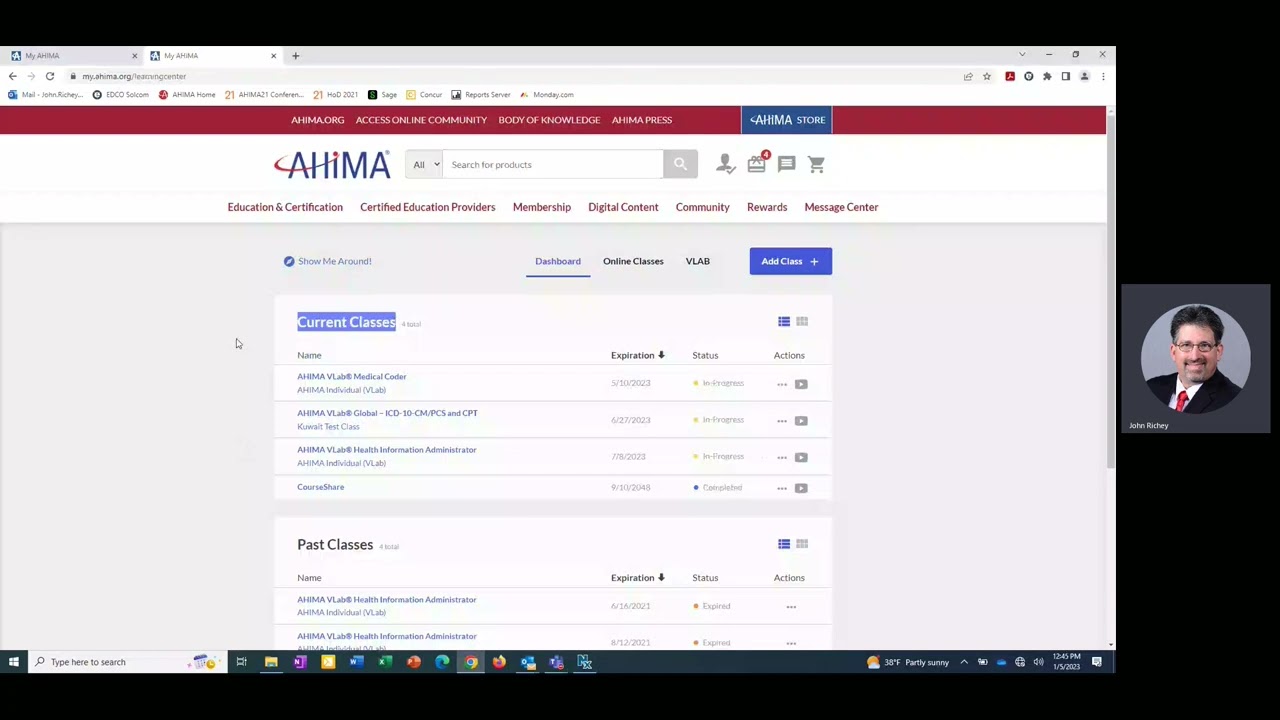The height and width of the screenshot is (720, 1280).
Task: Open a new browser tab with plus icon
Action: pyautogui.click(x=295, y=55)
